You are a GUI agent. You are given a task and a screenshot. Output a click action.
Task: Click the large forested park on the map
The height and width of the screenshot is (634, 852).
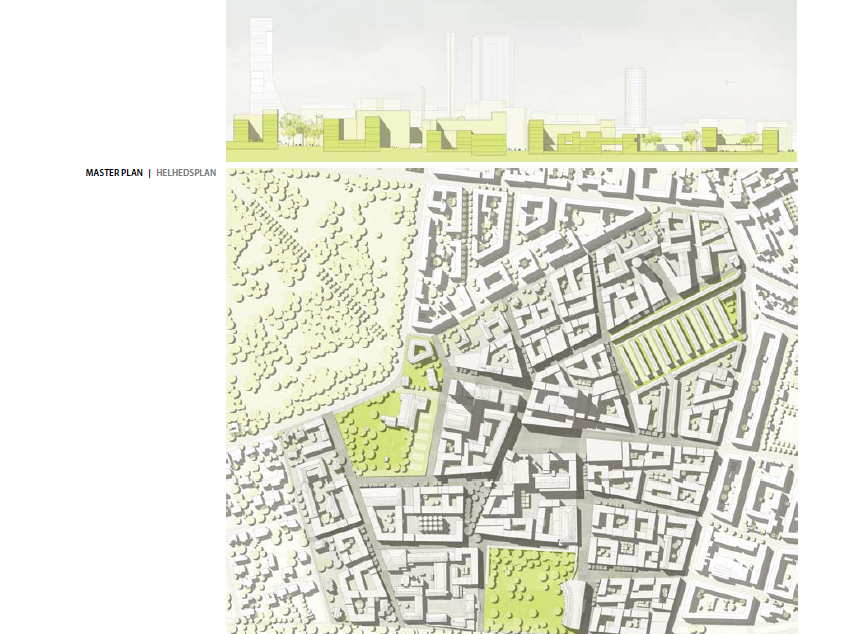click(x=310, y=300)
